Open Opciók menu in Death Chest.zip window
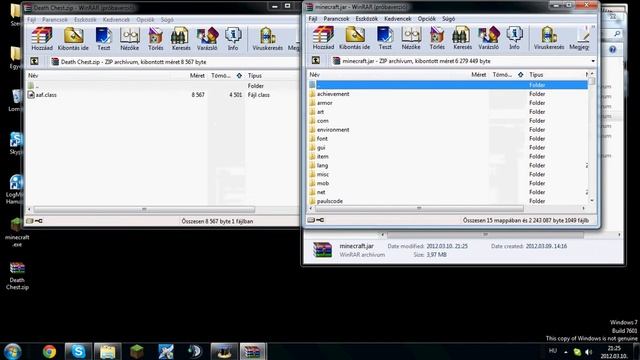This screenshot has width=640, height=360. click(145, 20)
